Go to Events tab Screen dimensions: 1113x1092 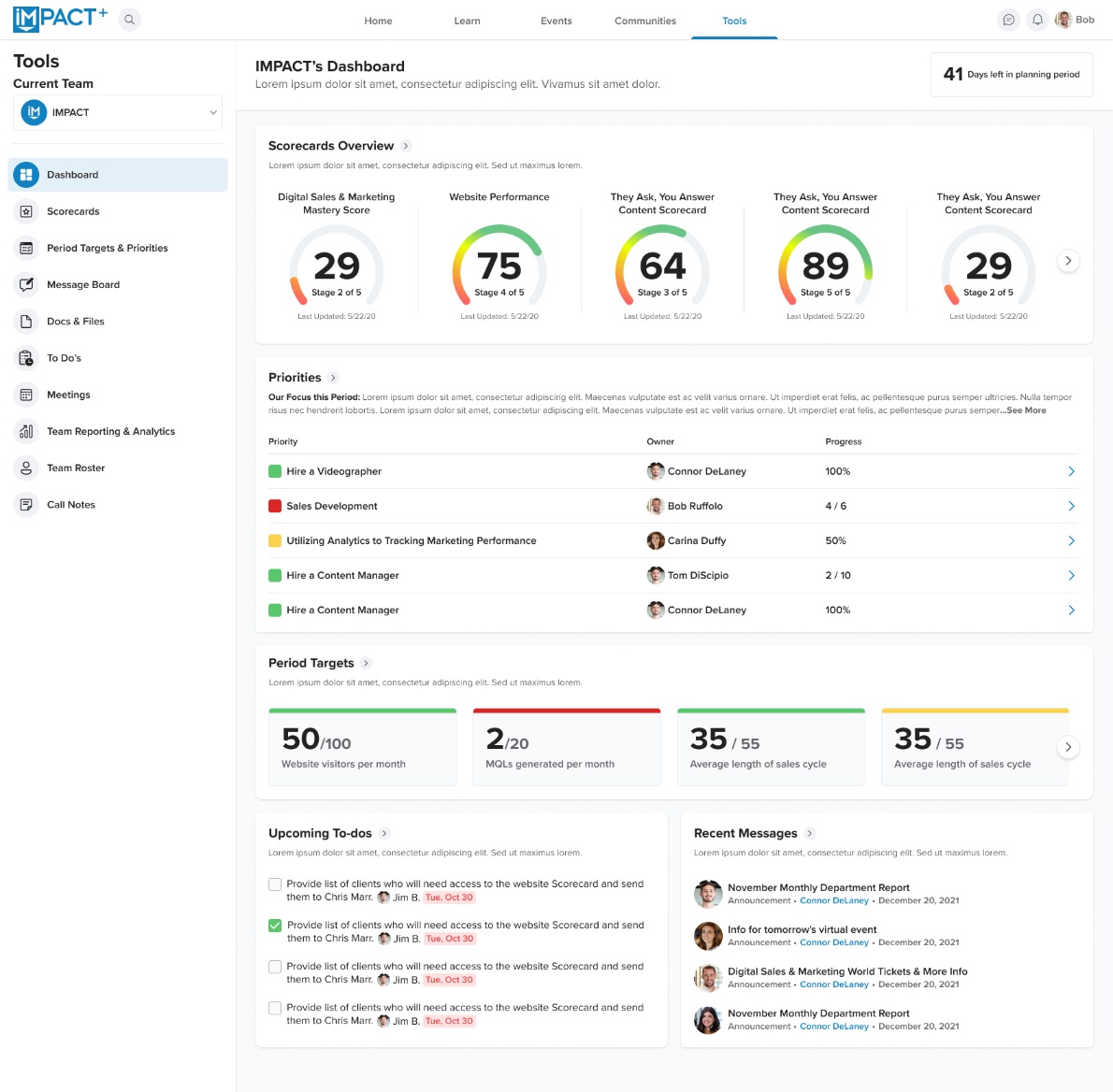click(556, 21)
